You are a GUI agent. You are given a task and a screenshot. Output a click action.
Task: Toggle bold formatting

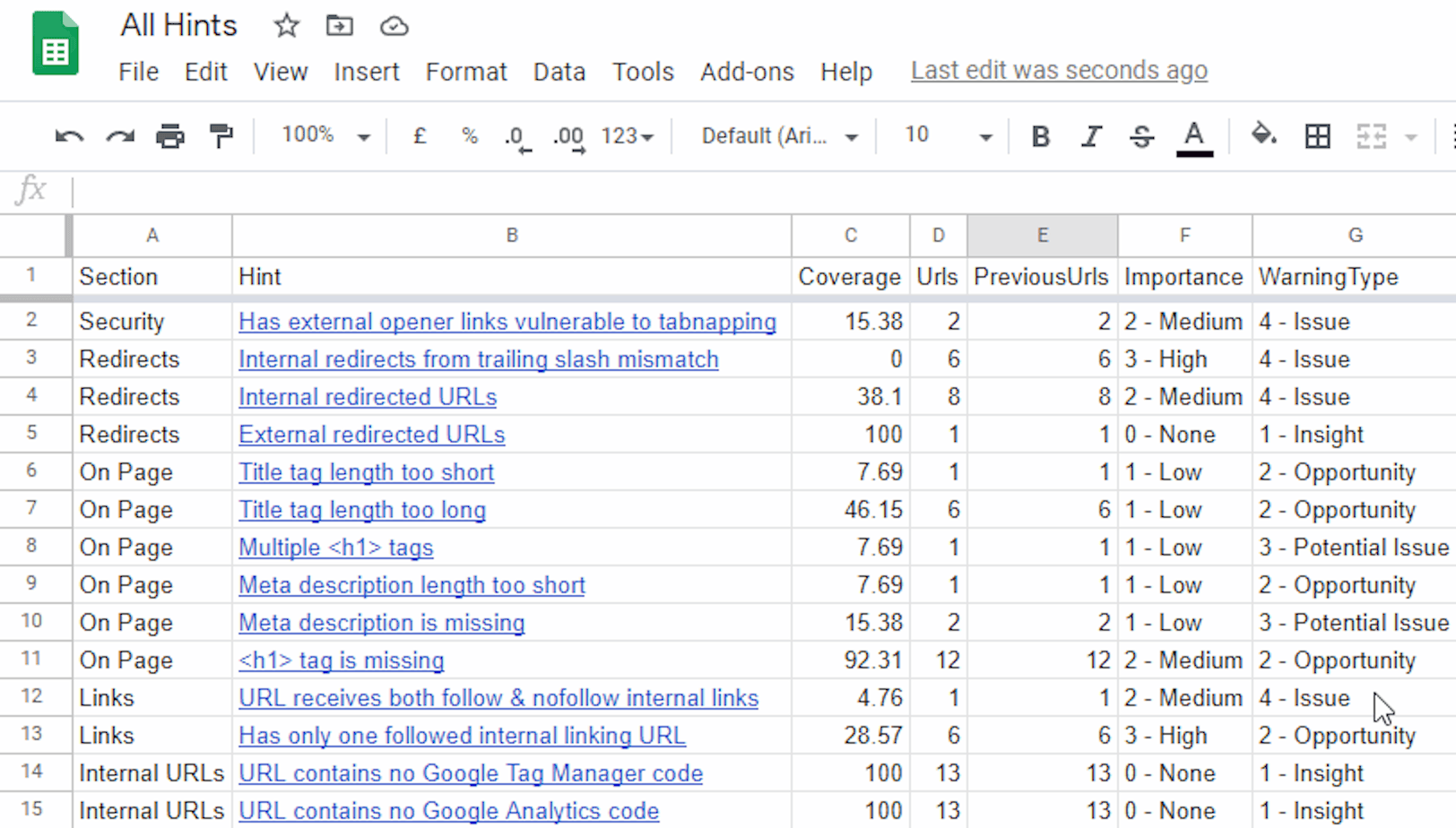(x=1040, y=136)
